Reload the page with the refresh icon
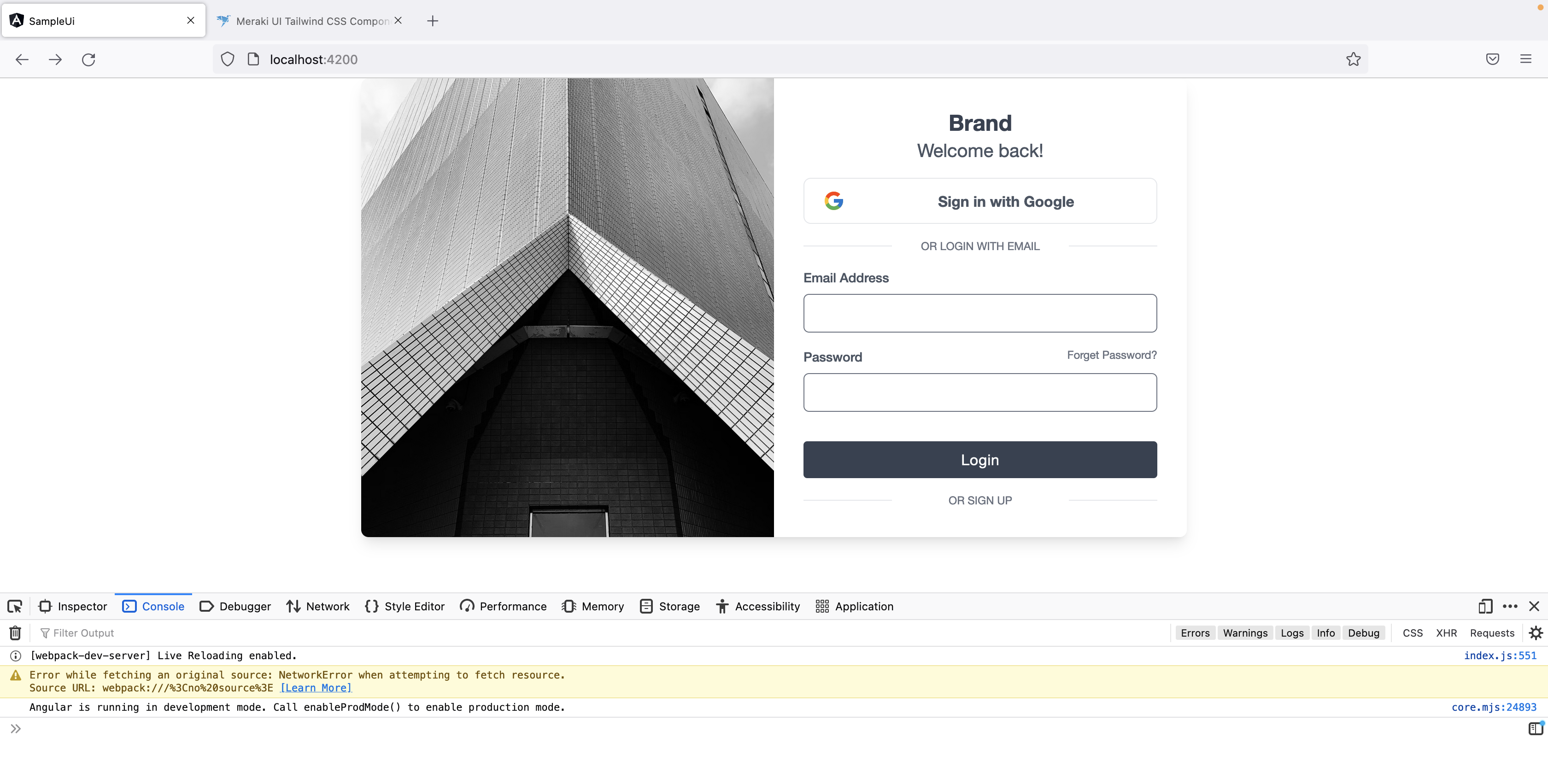The height and width of the screenshot is (784, 1548). point(88,59)
